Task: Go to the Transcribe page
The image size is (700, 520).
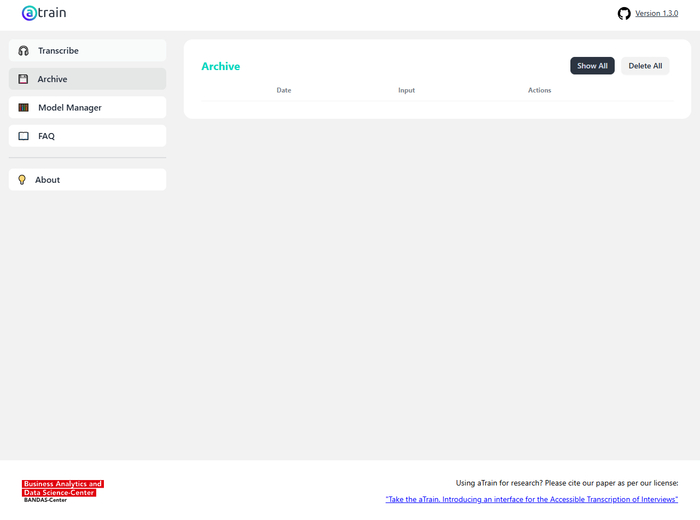Action: pos(58,51)
